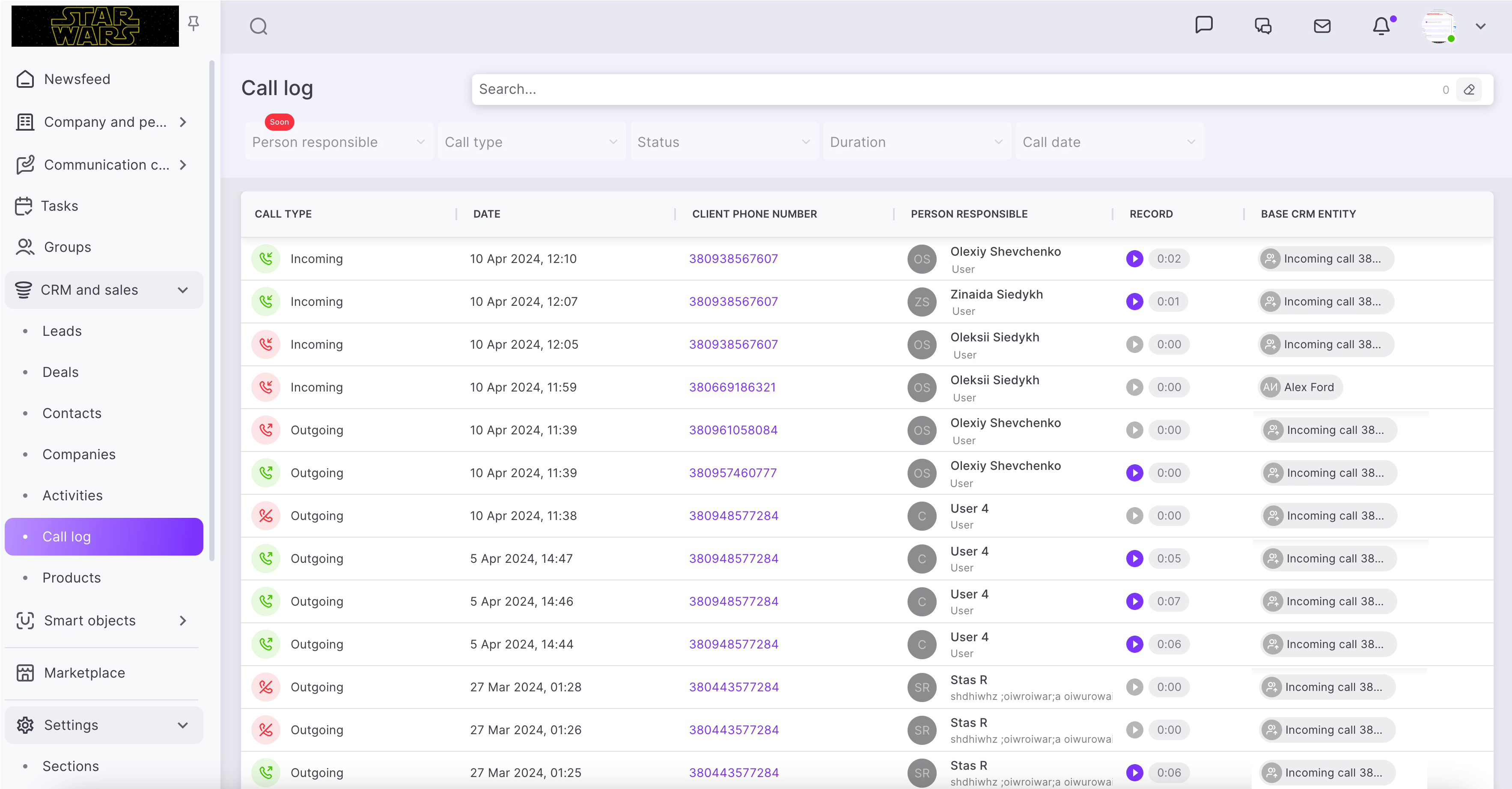Image resolution: width=1512 pixels, height=789 pixels.
Task: Open the notifications bell icon
Action: (1381, 27)
